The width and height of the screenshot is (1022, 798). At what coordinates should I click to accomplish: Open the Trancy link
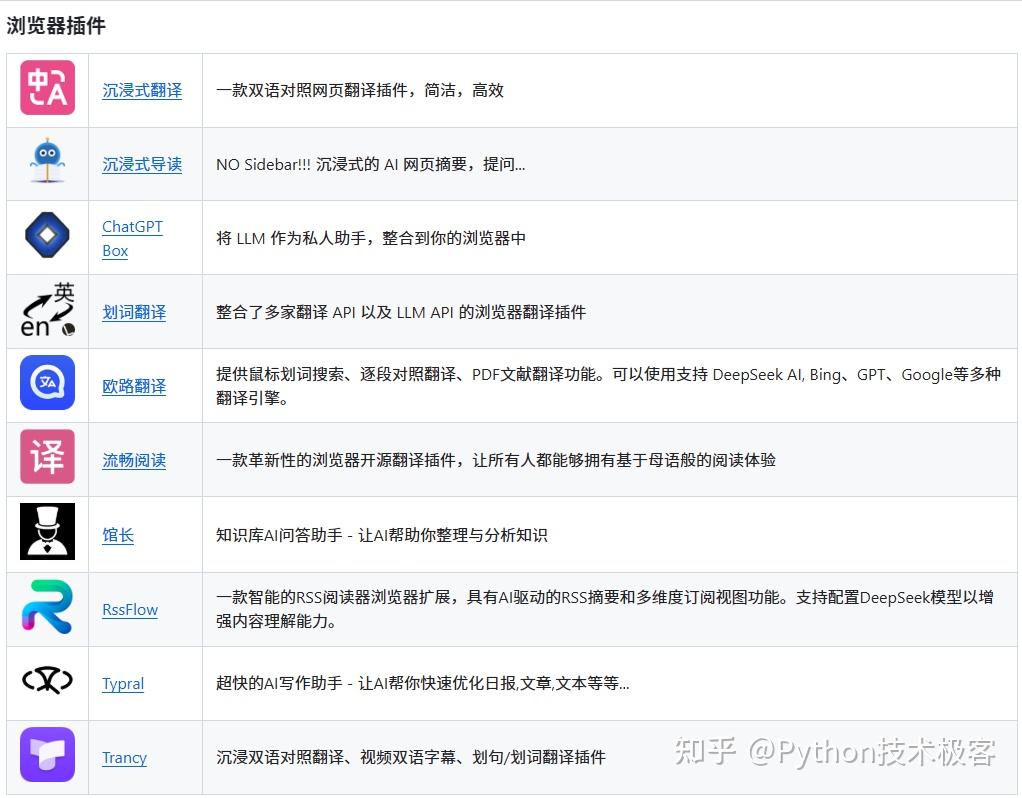point(124,758)
